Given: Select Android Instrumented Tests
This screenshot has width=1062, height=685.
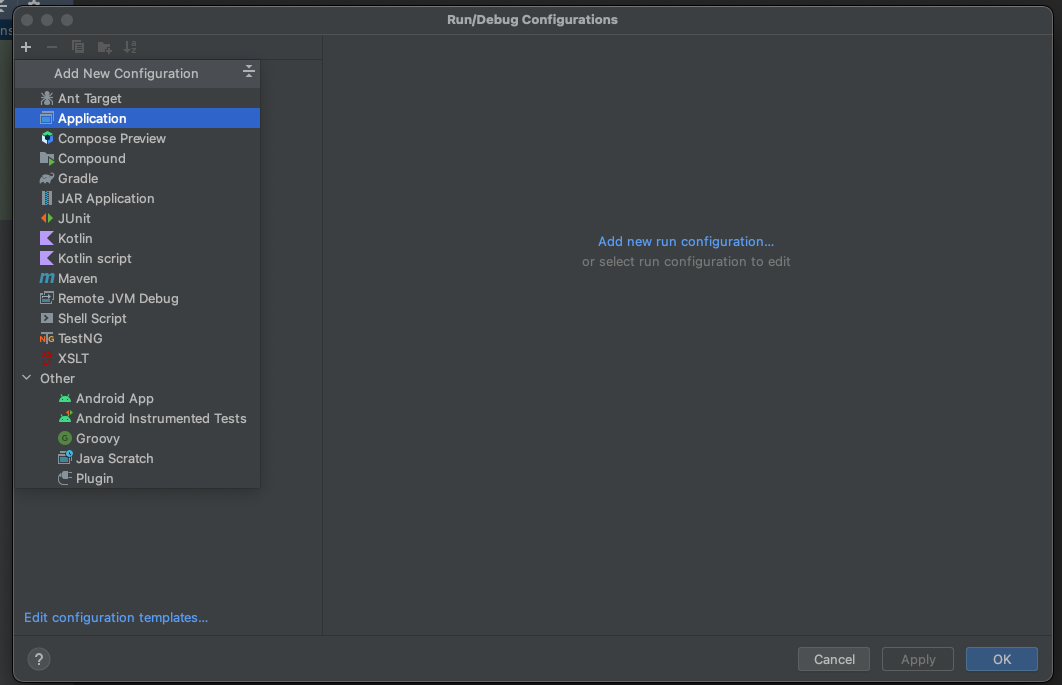Looking at the screenshot, I should coord(160,418).
